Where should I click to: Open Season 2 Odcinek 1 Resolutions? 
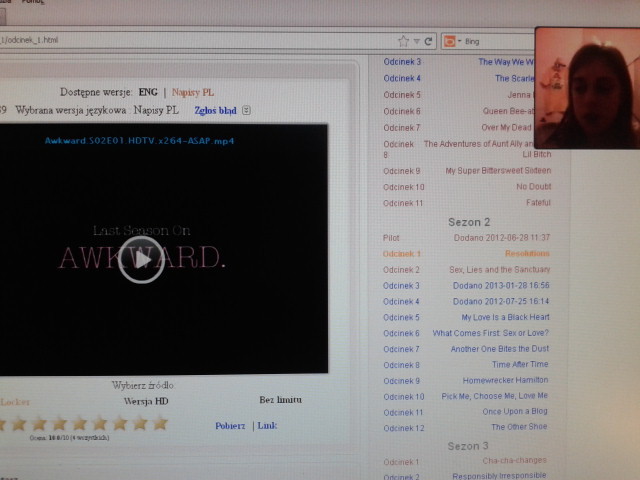click(x=466, y=253)
